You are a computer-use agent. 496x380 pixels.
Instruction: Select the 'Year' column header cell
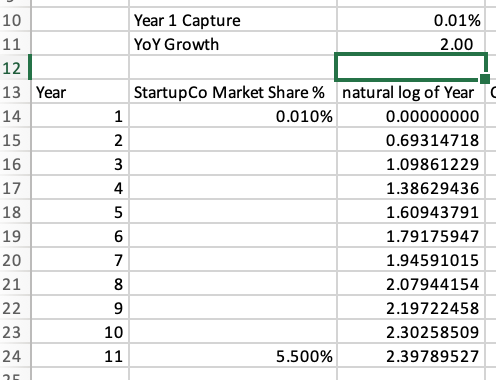80,92
